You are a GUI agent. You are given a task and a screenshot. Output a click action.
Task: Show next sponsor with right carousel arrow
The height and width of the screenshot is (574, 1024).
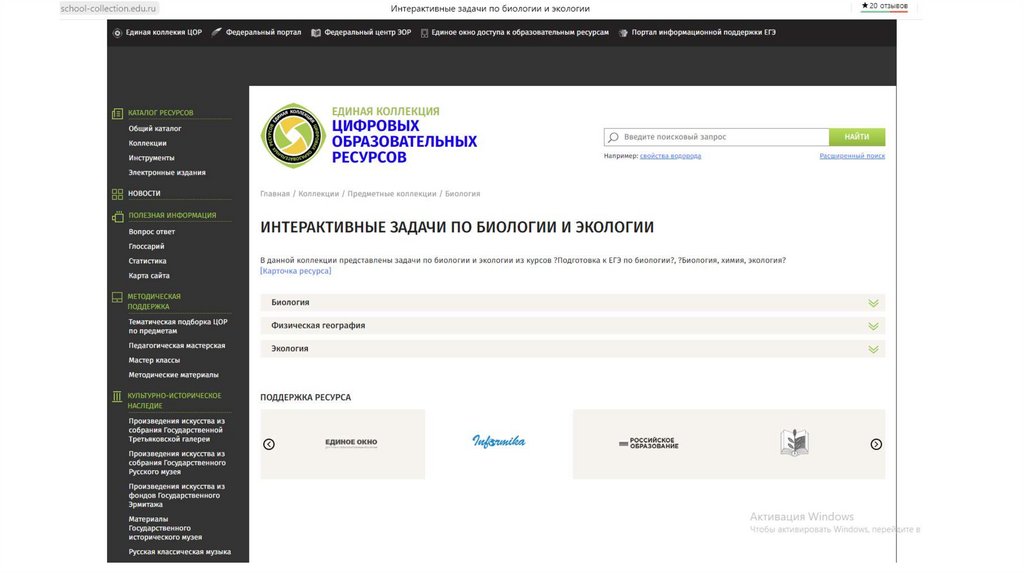876,444
